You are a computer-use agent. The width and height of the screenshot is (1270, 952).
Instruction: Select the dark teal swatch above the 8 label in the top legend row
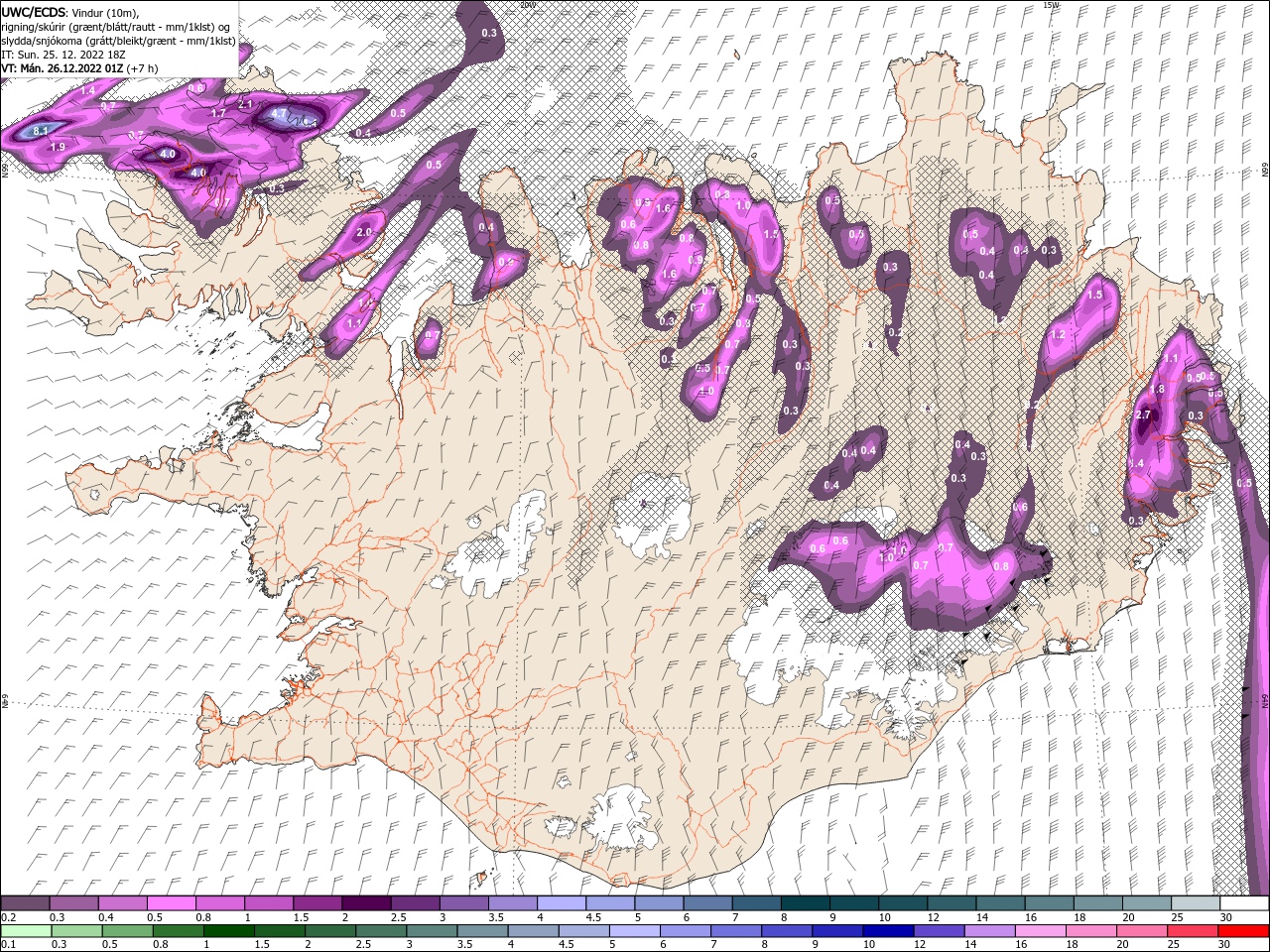tap(805, 903)
